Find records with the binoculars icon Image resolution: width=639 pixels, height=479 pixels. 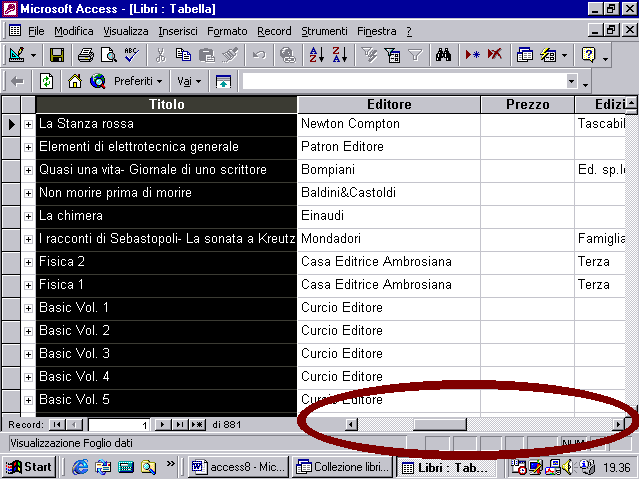pyautogui.click(x=443, y=55)
